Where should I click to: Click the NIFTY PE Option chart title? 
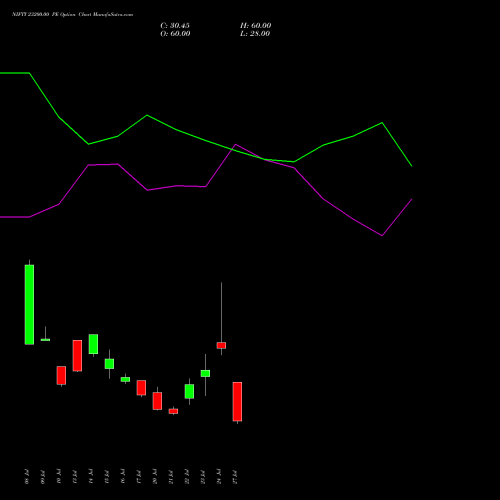pos(72,14)
